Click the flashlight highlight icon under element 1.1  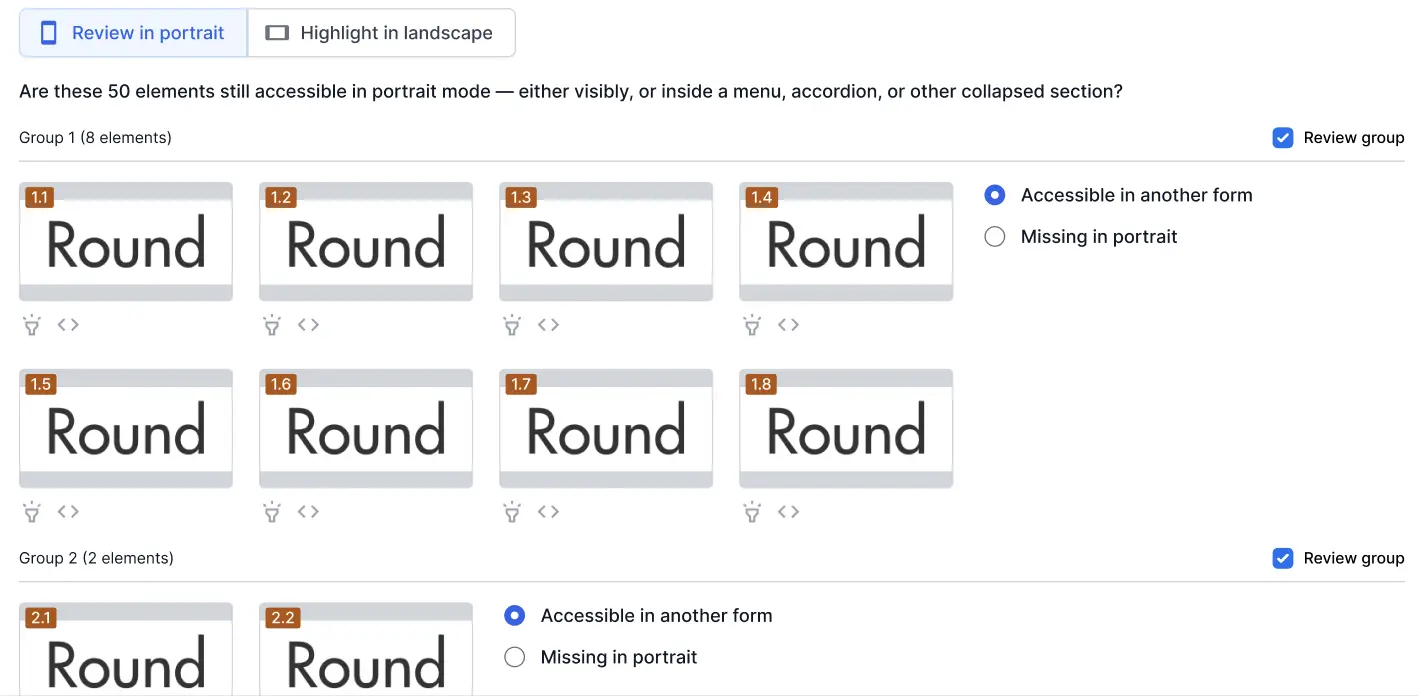click(32, 325)
